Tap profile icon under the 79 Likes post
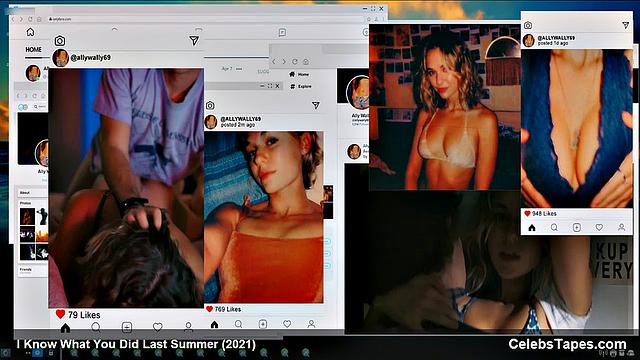 pos(188,327)
